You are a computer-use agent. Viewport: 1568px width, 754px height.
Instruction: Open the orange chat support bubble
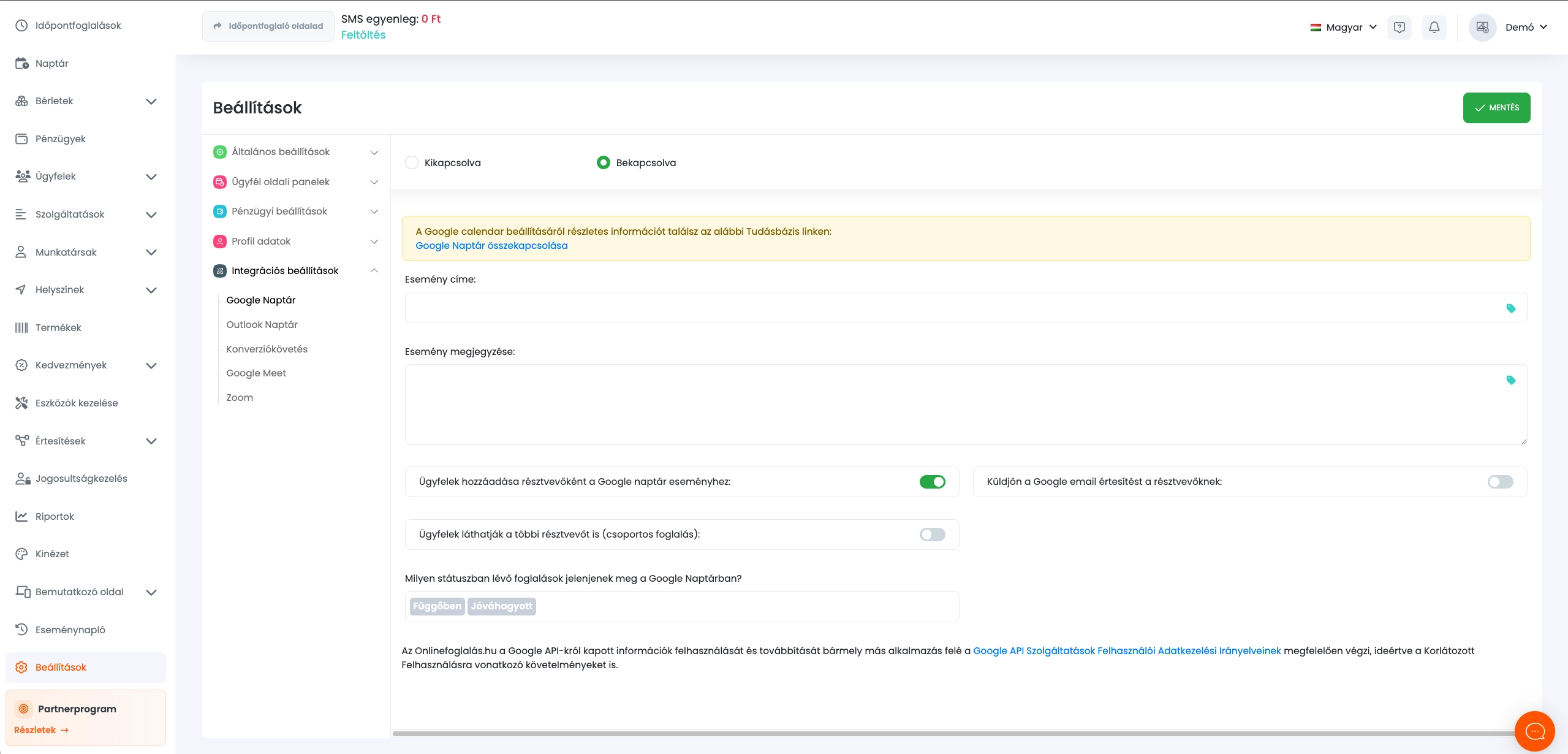1534,731
